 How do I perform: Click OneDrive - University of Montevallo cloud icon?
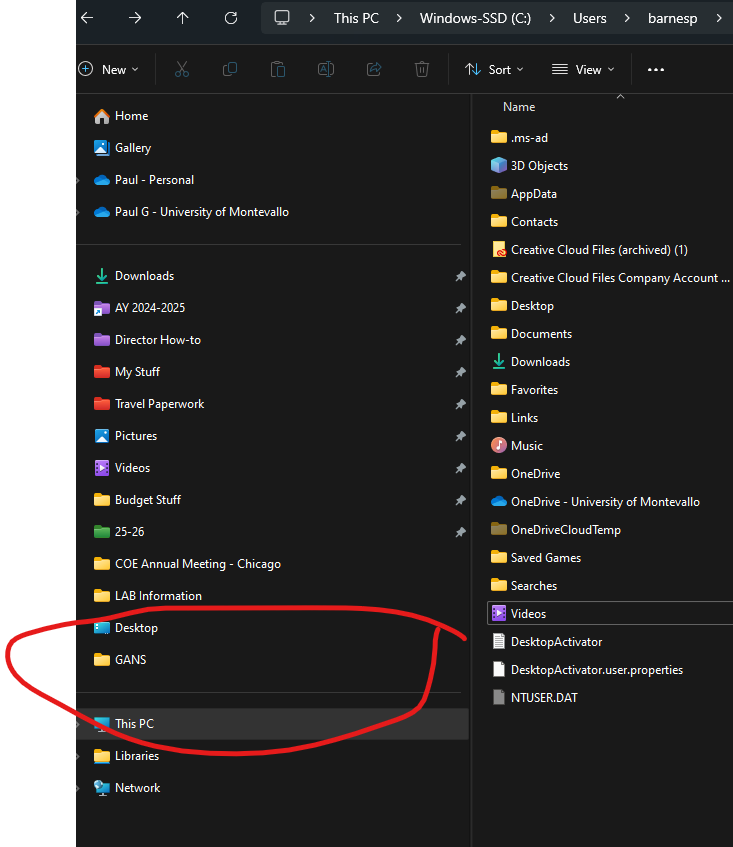[x=499, y=501]
